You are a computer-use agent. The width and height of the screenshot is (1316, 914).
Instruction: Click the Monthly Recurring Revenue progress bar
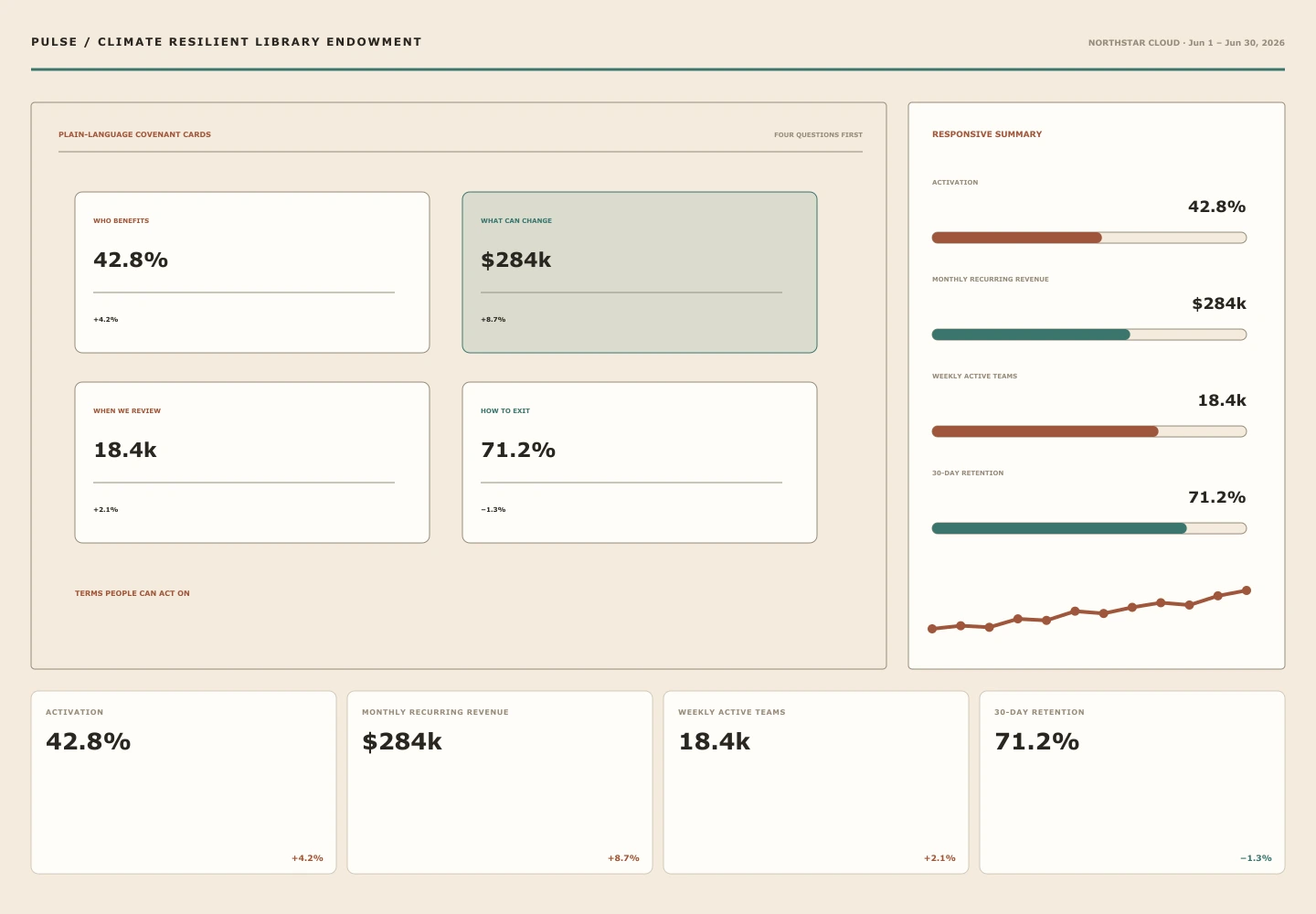[x=1089, y=335]
